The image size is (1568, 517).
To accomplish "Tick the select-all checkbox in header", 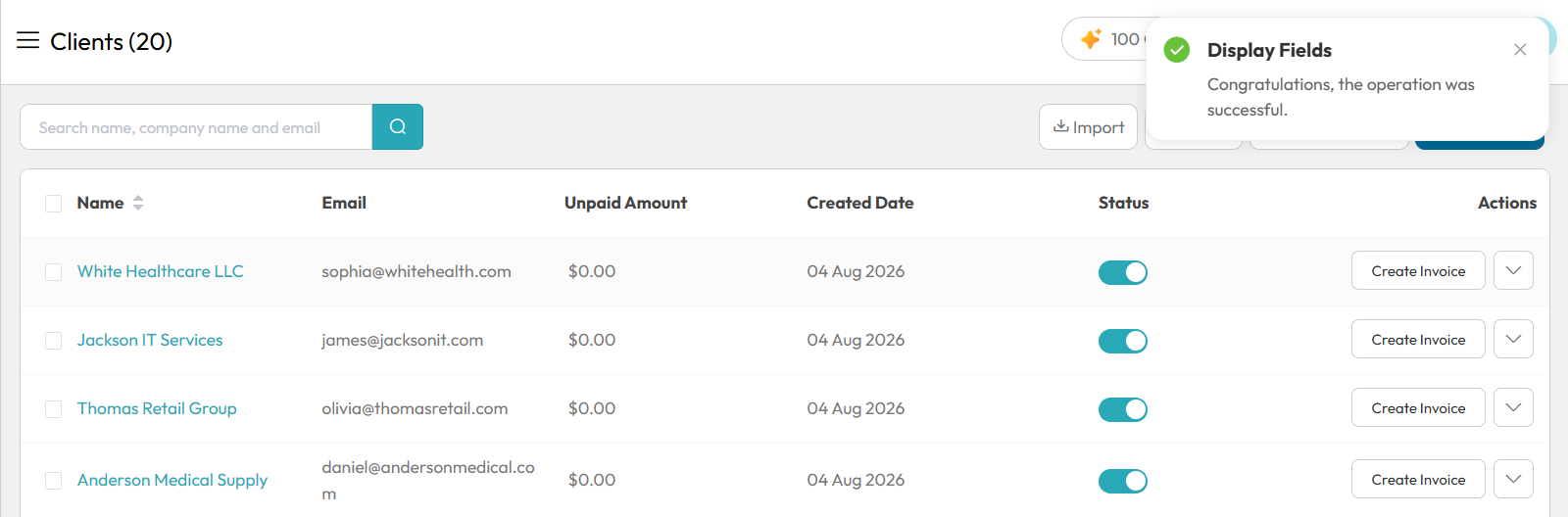I will 54,204.
